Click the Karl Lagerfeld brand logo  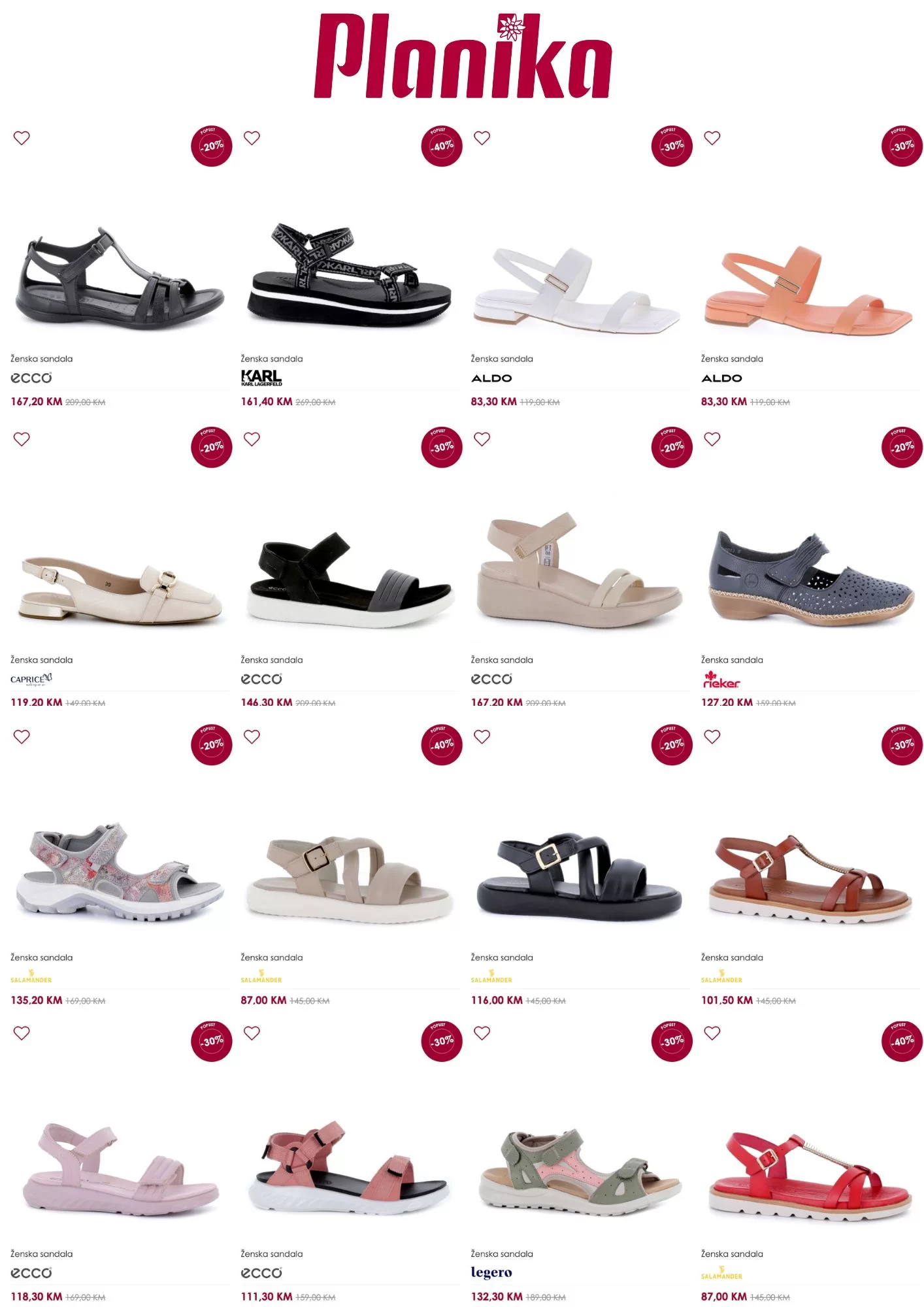[261, 378]
